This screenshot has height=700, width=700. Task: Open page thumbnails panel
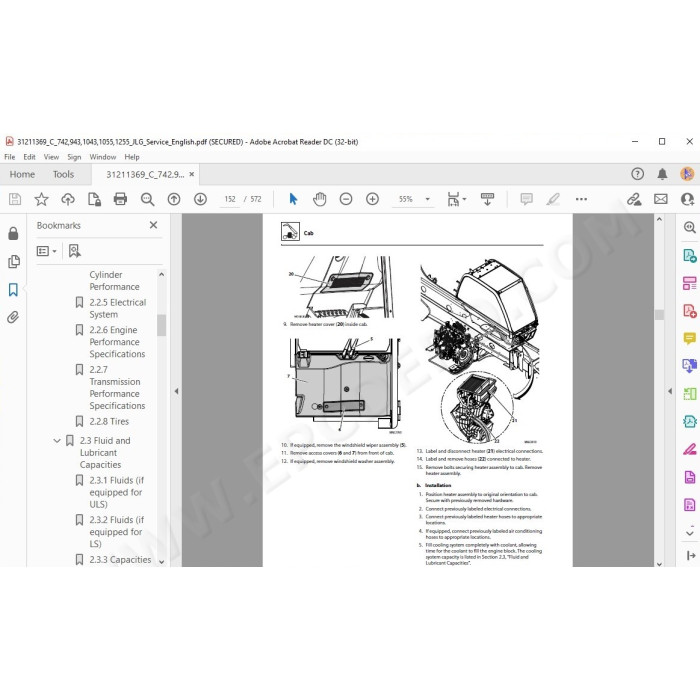click(13, 262)
